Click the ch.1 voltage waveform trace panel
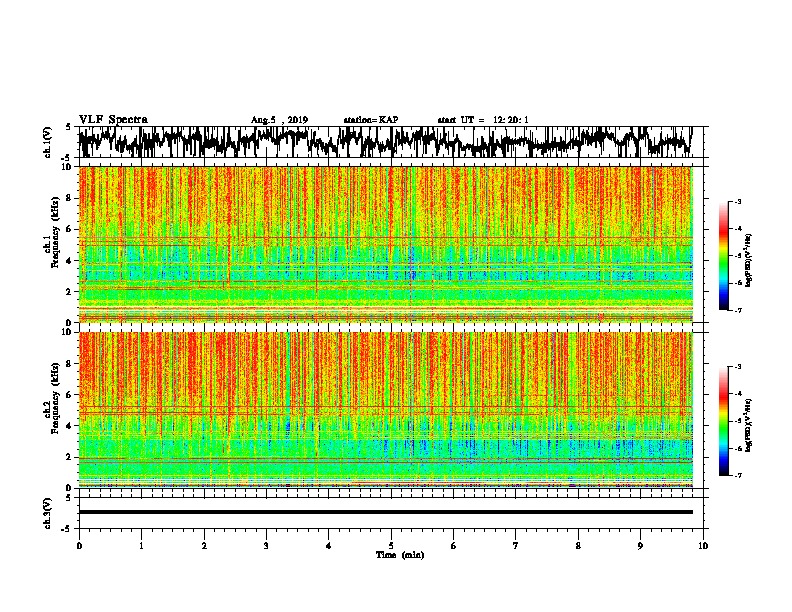 click(x=390, y=142)
